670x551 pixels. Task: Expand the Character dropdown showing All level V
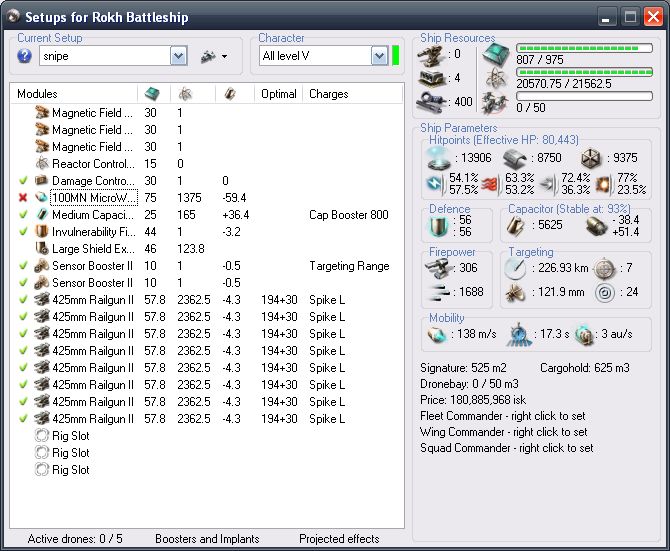(x=378, y=56)
